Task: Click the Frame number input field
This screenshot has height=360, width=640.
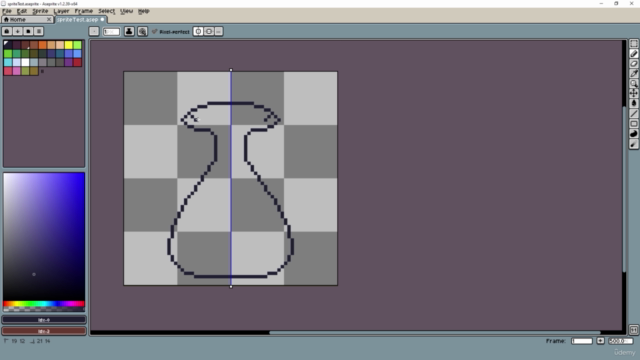Action: [x=582, y=341]
